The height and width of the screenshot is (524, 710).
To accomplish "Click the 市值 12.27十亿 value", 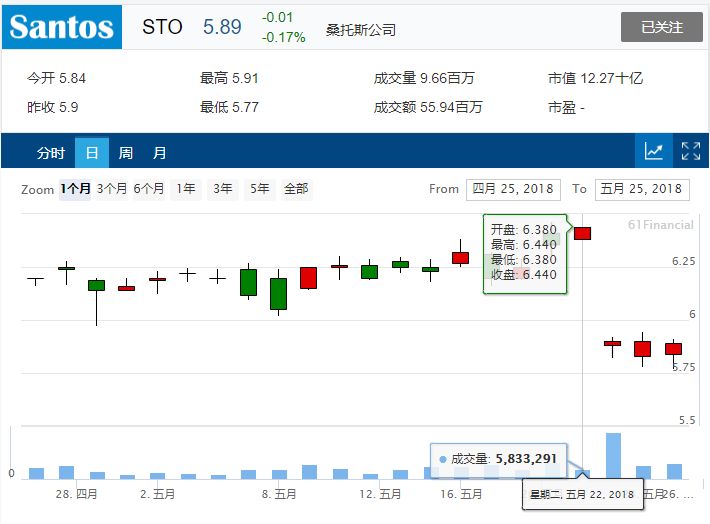I will [x=595, y=78].
